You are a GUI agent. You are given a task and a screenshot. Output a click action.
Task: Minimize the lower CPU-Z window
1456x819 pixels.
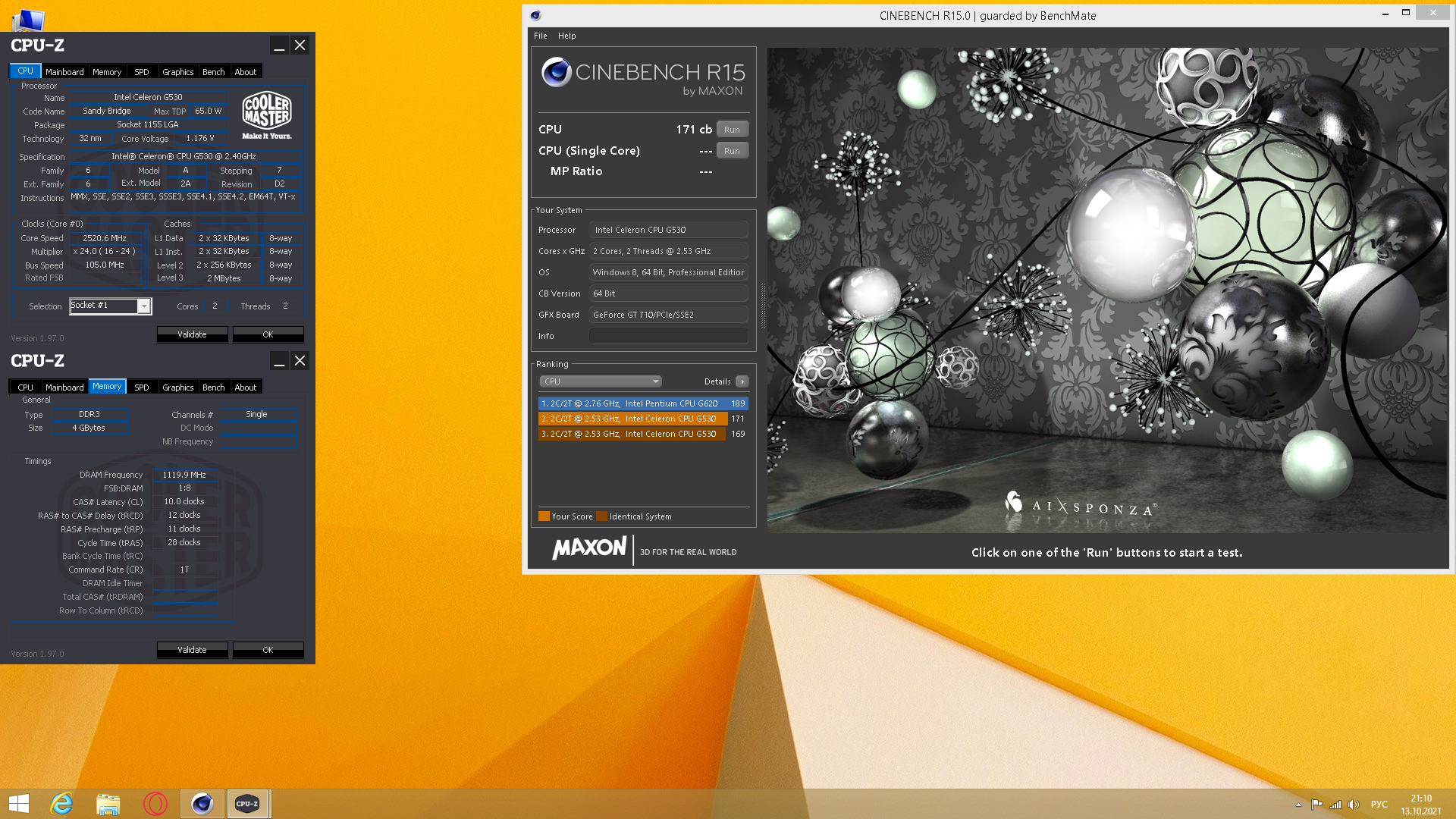tap(279, 361)
